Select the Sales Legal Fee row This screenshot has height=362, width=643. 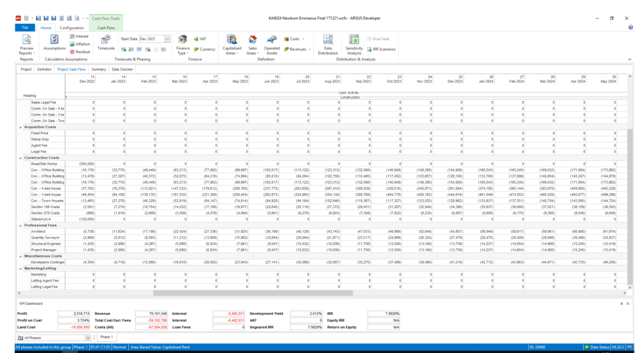pyautogui.click(x=43, y=102)
